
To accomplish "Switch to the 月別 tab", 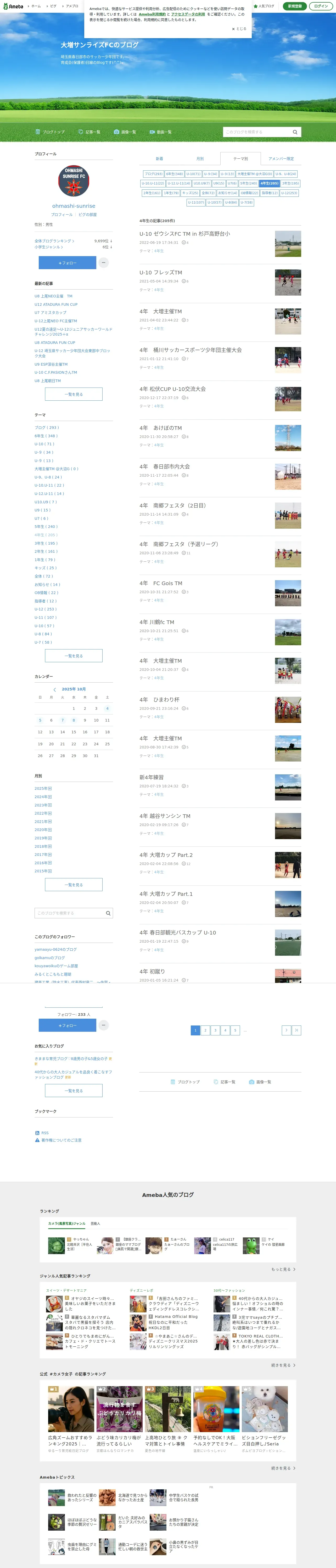I will coord(200,158).
